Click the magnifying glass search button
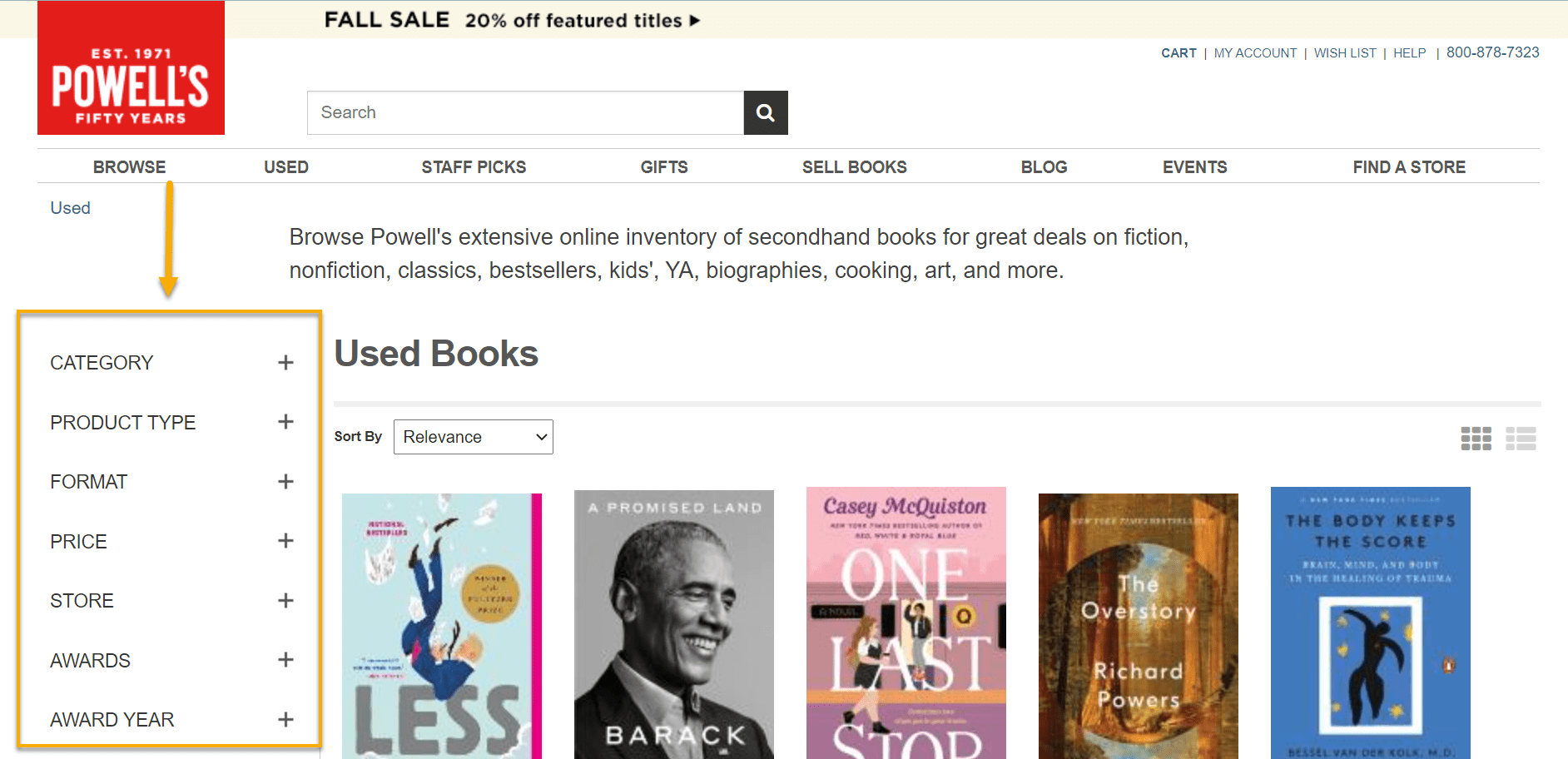Image resolution: width=1568 pixels, height=759 pixels. [x=765, y=112]
